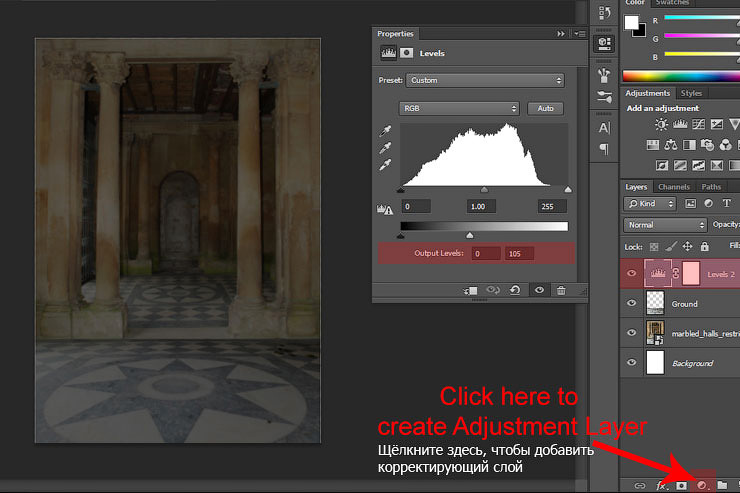Click the output level field showing 105
This screenshot has height=493, width=740.
(519, 254)
